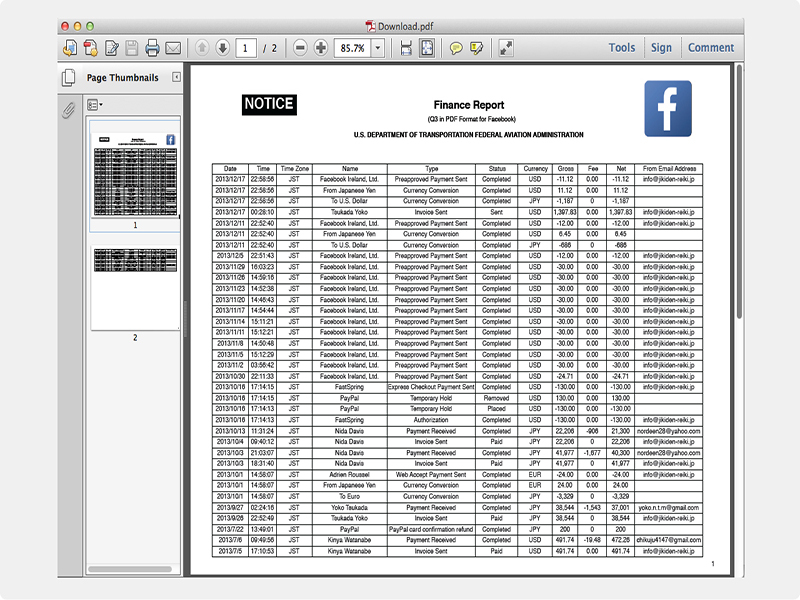Select the highlight text tool
The height and width of the screenshot is (600, 800).
(476, 48)
